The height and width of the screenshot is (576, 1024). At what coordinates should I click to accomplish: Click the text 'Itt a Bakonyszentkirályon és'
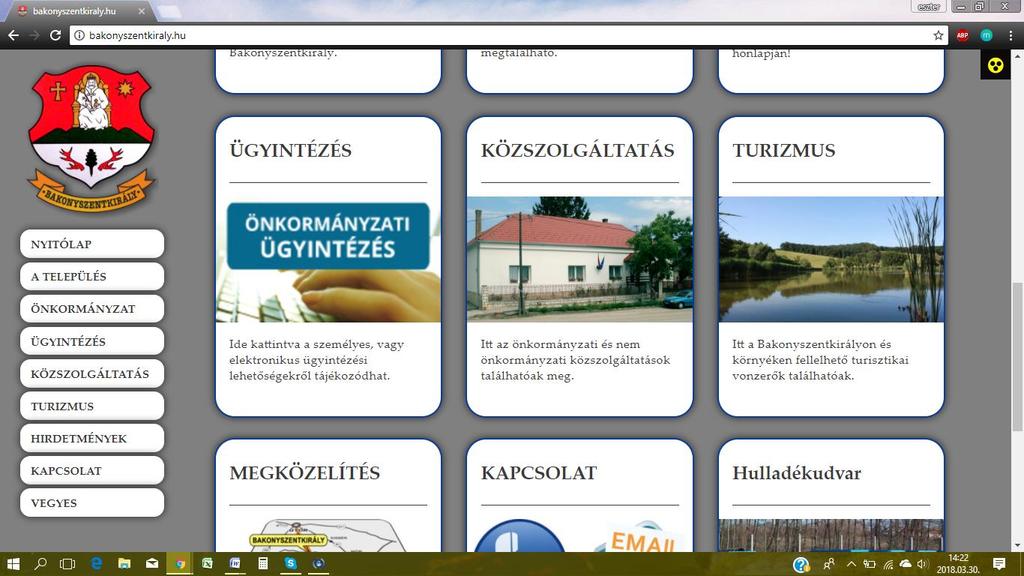[812, 344]
